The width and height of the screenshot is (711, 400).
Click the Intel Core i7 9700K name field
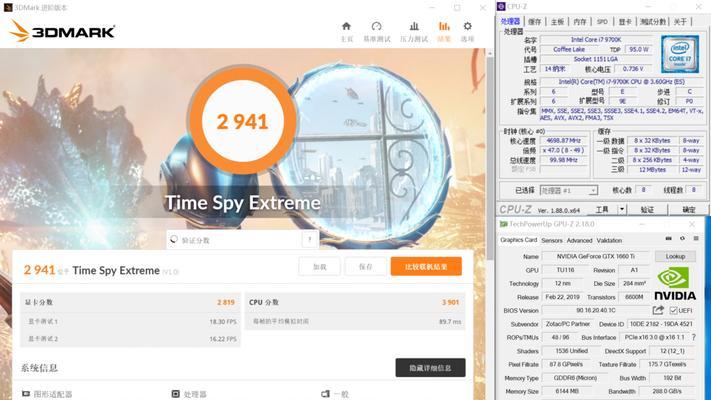(x=596, y=40)
